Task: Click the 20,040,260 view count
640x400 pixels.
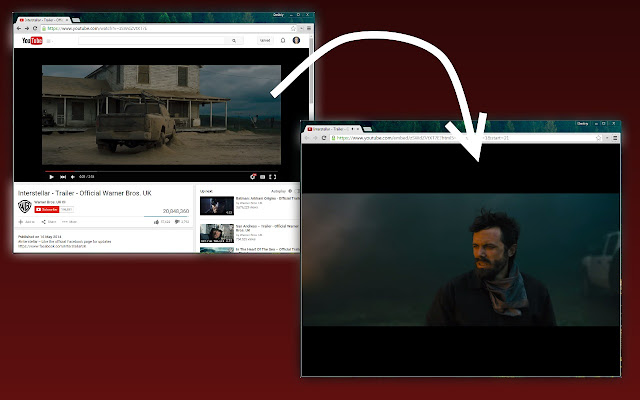Action: (176, 211)
